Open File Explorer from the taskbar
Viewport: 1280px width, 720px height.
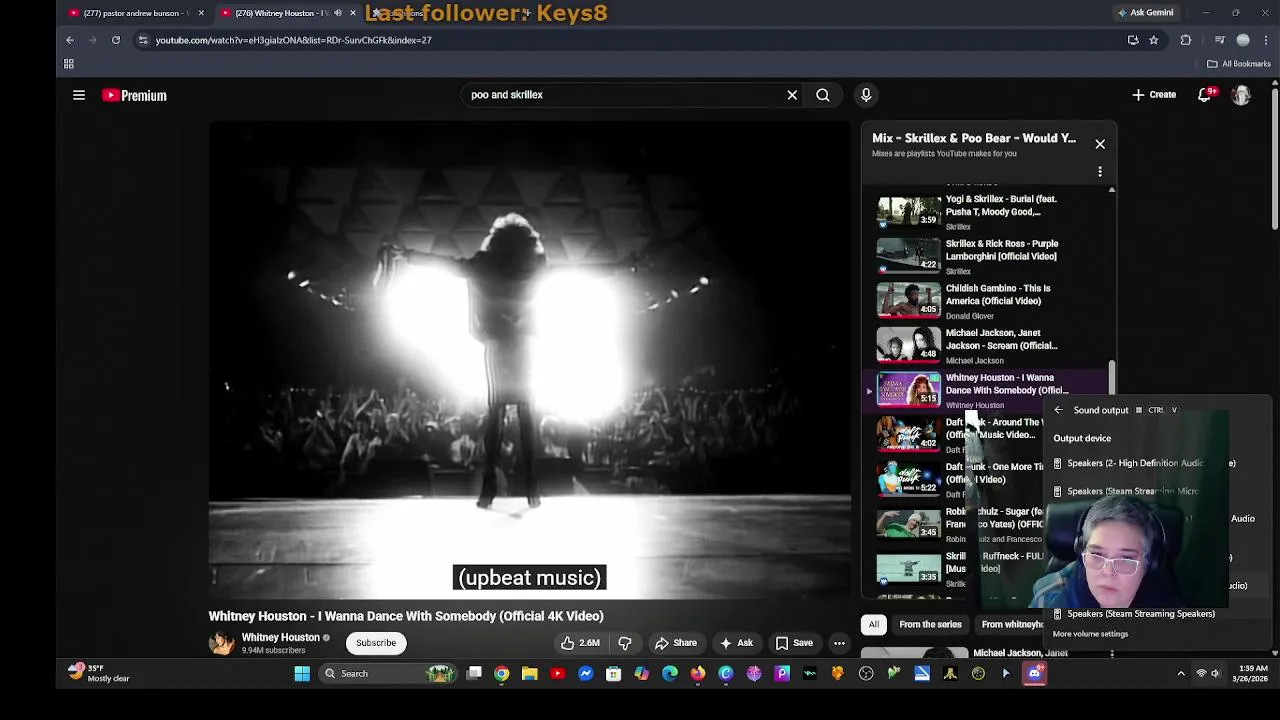pyautogui.click(x=530, y=674)
